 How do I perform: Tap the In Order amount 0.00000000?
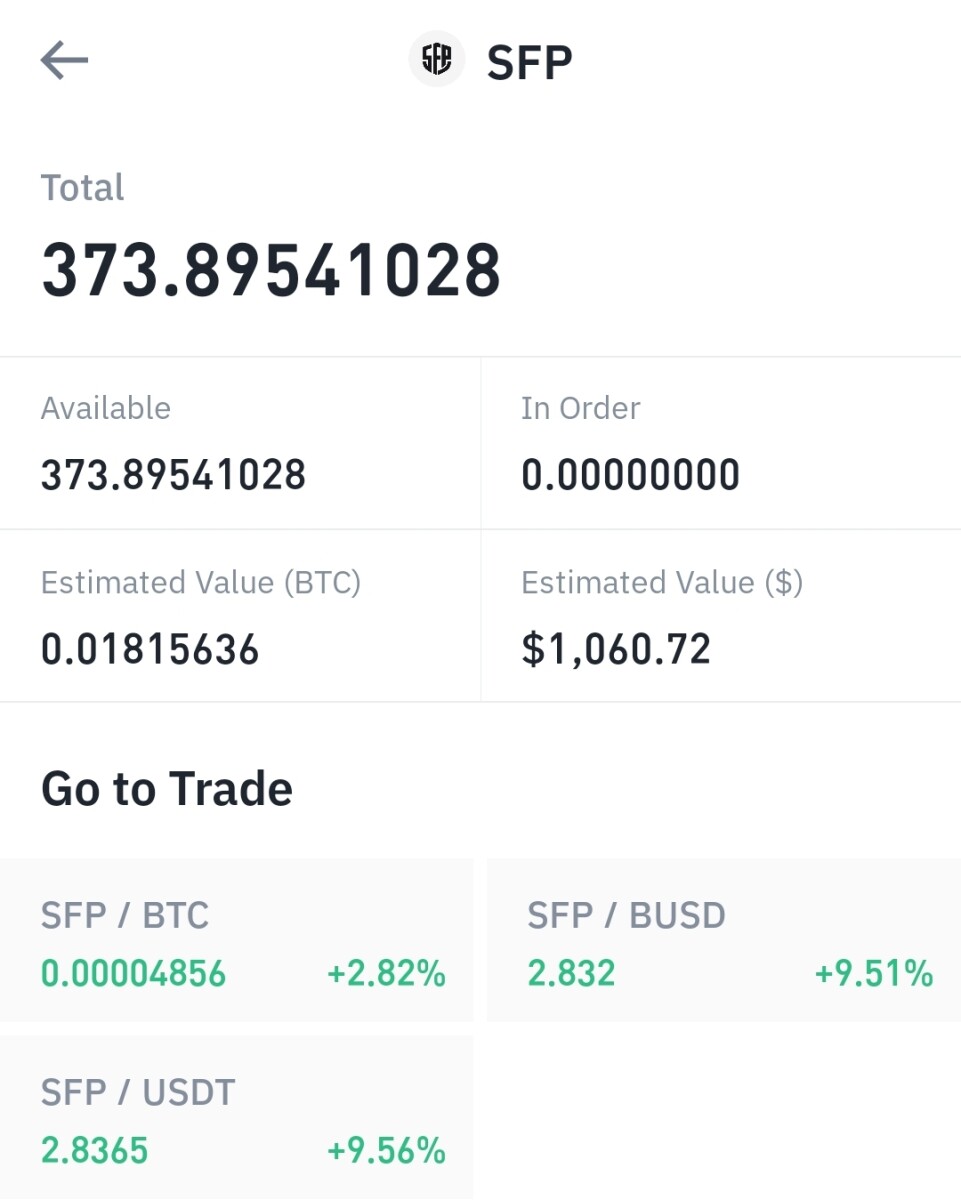pos(630,475)
